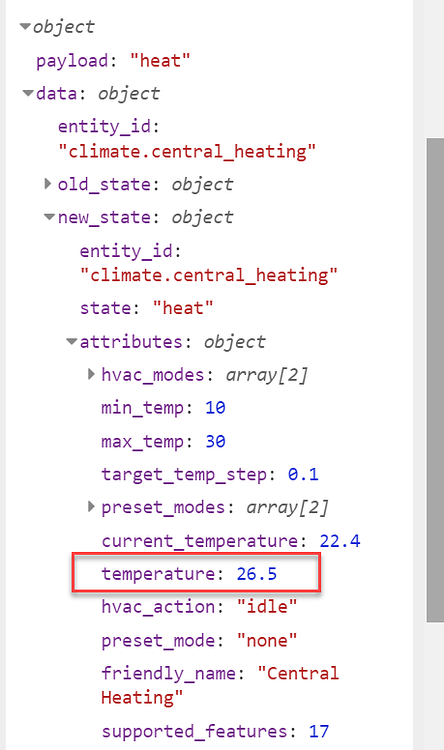444x750 pixels.
Task: Select the payload "heat" value
Action: (x=160, y=61)
